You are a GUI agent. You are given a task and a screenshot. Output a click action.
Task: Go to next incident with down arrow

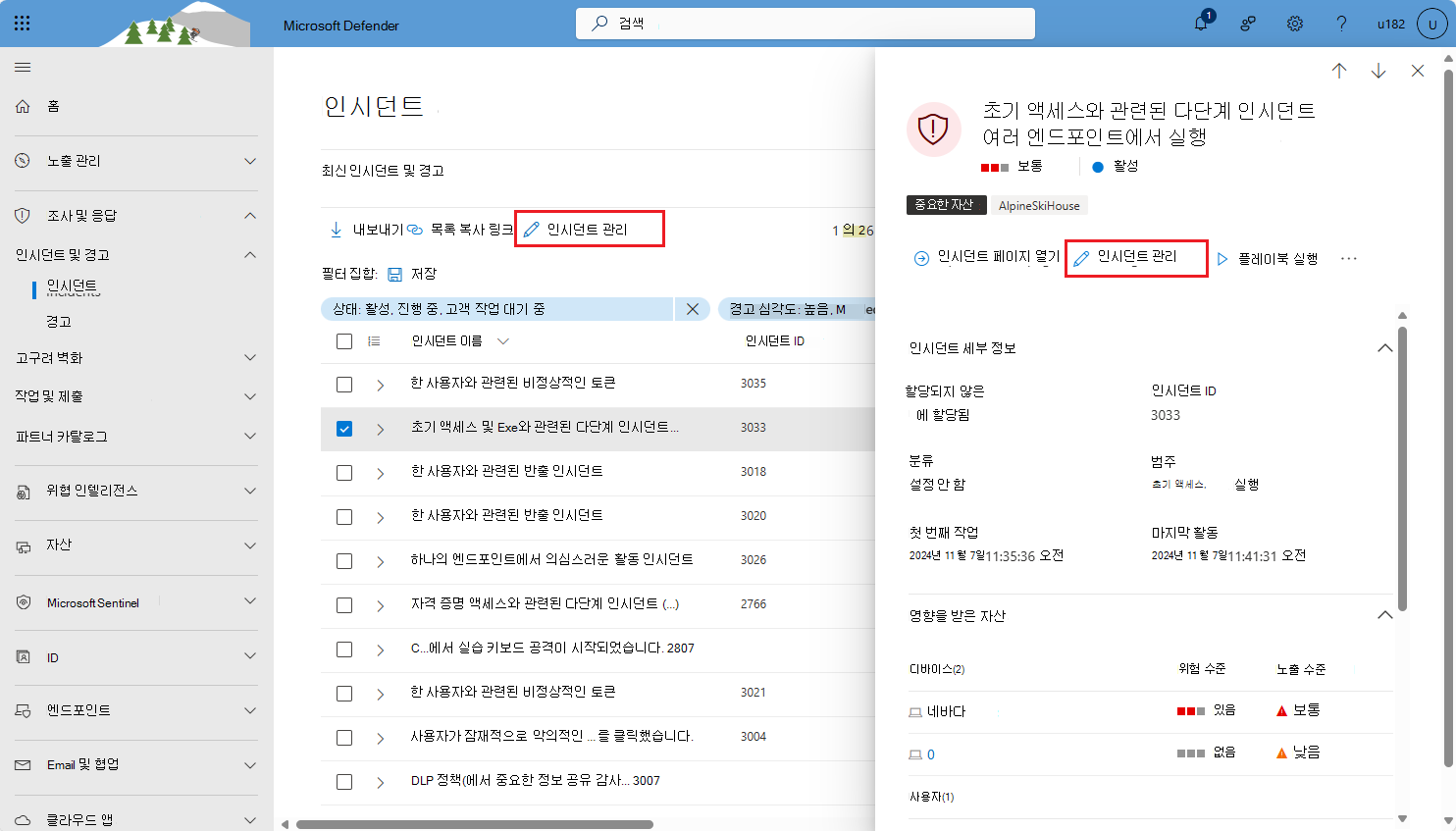(1378, 71)
